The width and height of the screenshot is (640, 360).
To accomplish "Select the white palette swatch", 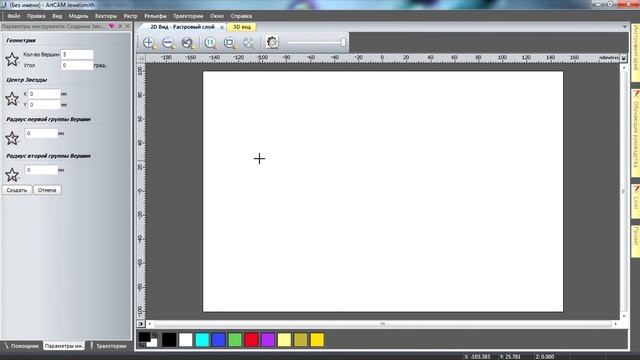I will pyautogui.click(x=186, y=340).
